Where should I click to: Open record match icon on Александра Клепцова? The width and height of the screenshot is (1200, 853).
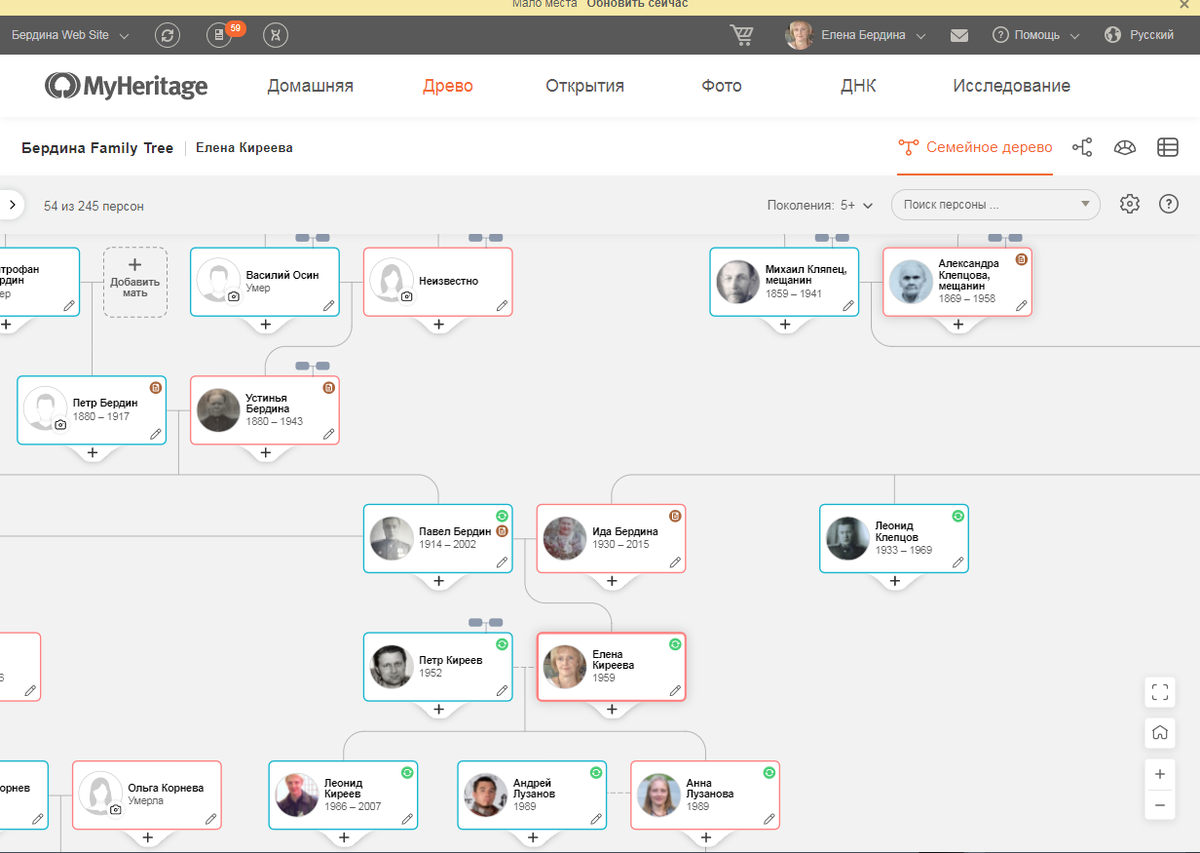tap(1021, 259)
